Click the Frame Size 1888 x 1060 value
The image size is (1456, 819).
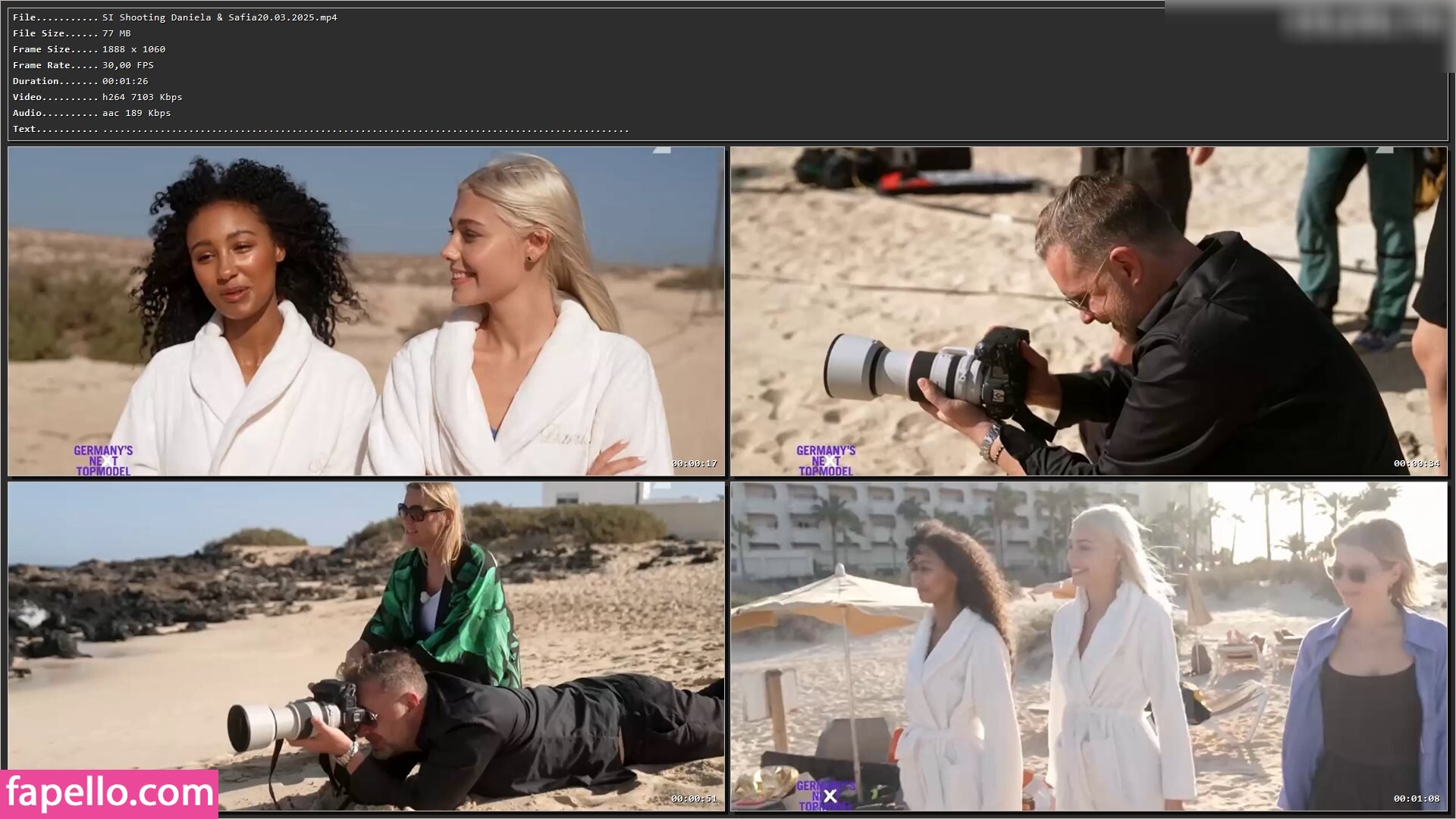point(133,49)
